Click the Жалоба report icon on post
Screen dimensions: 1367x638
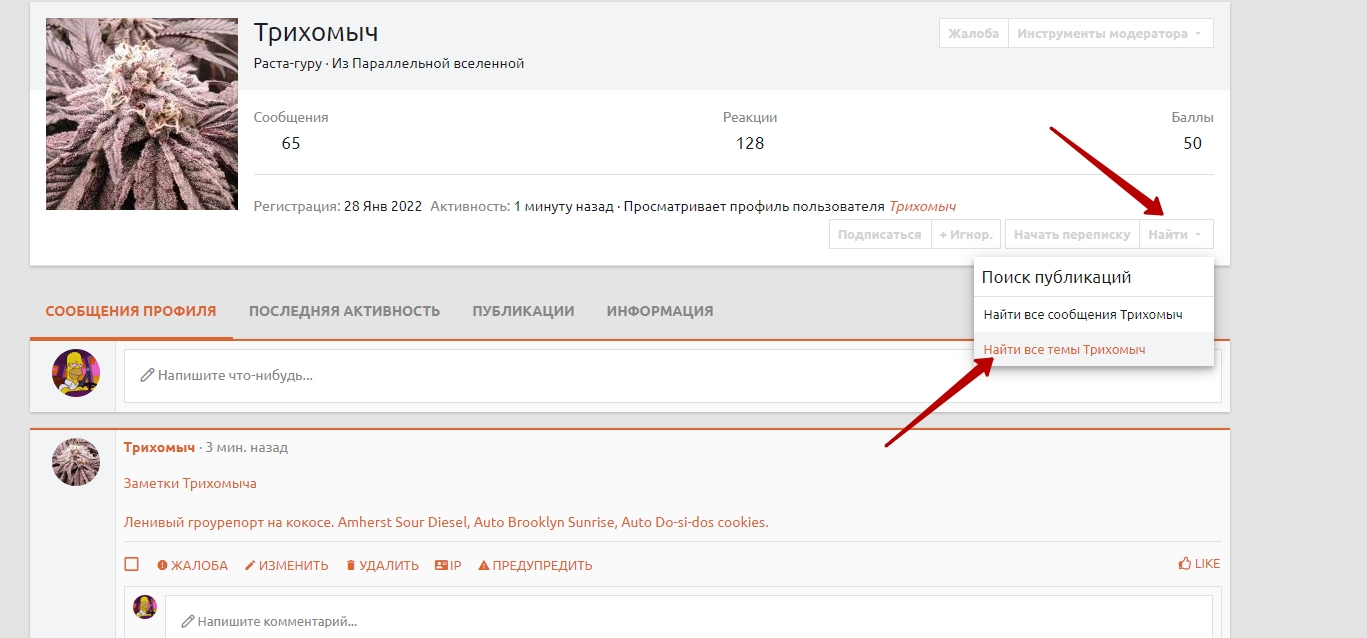point(162,565)
